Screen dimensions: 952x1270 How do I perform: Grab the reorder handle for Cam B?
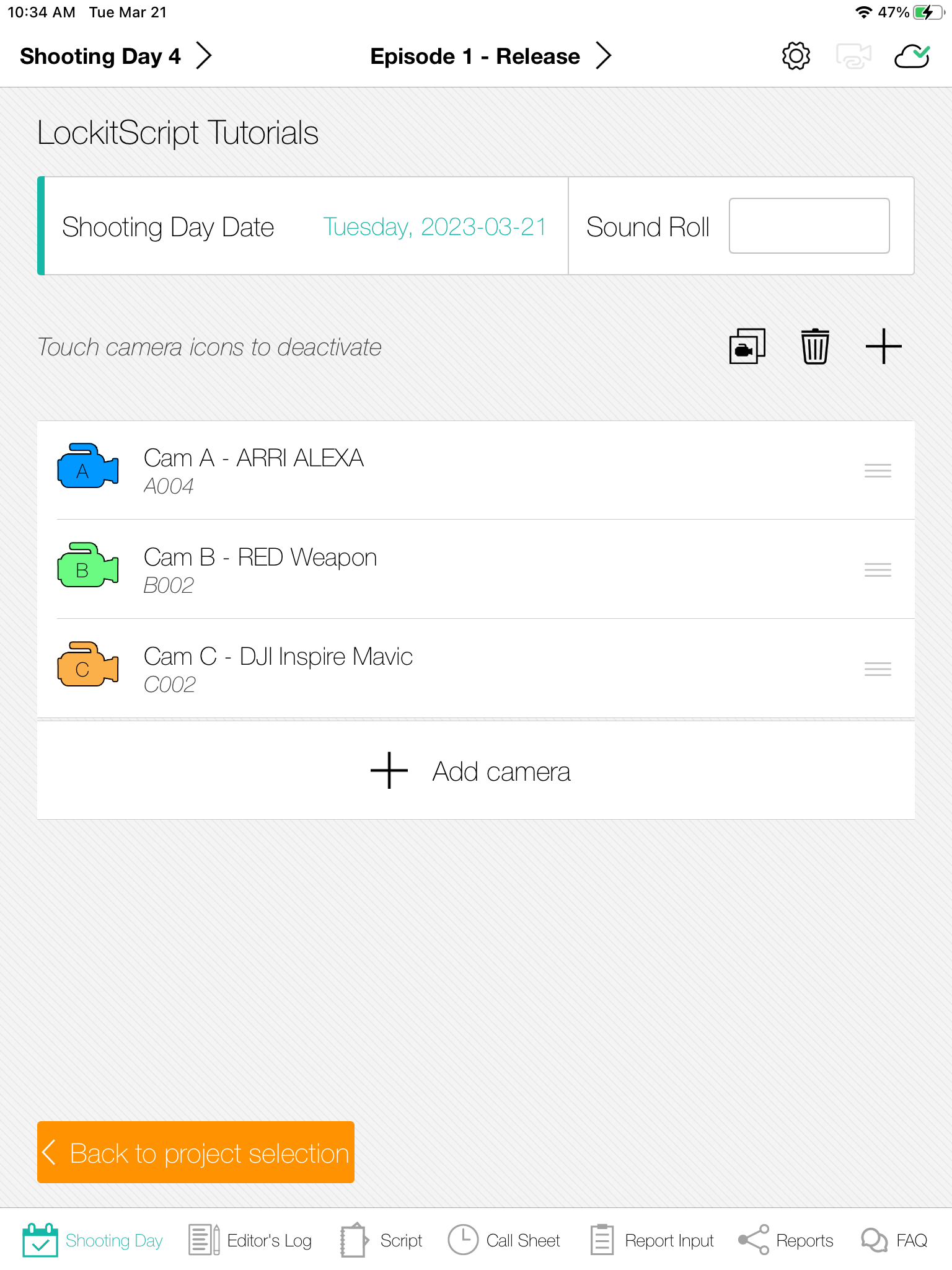(878, 570)
